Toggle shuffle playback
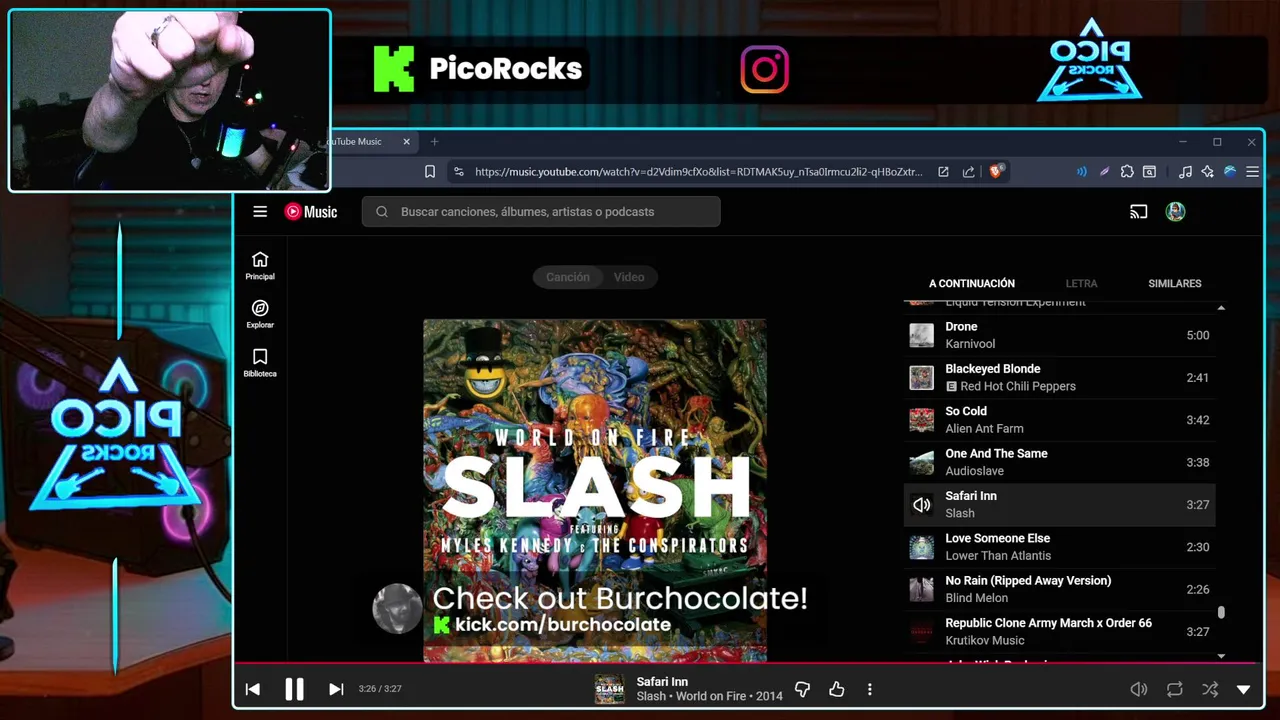 point(1210,689)
